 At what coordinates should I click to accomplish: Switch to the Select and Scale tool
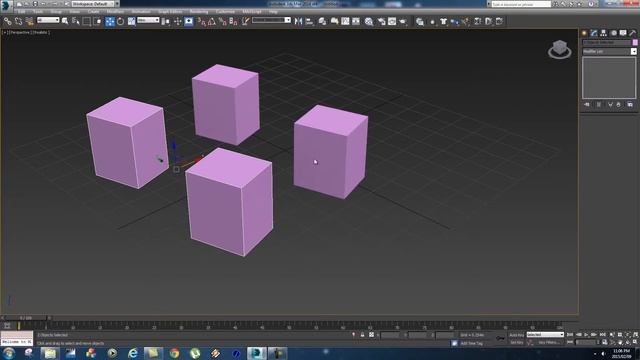131,21
